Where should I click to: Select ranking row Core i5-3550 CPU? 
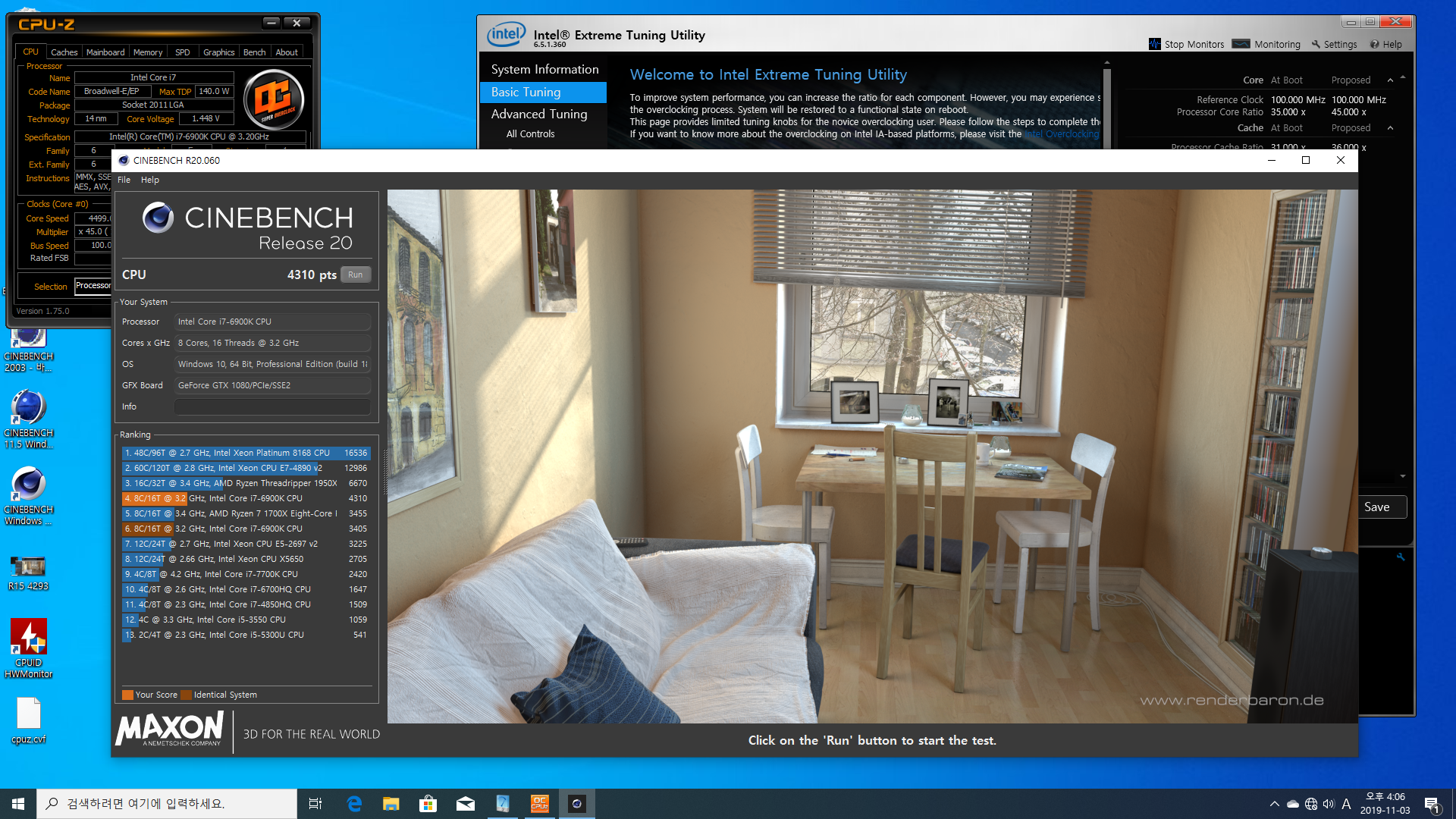[x=246, y=620]
